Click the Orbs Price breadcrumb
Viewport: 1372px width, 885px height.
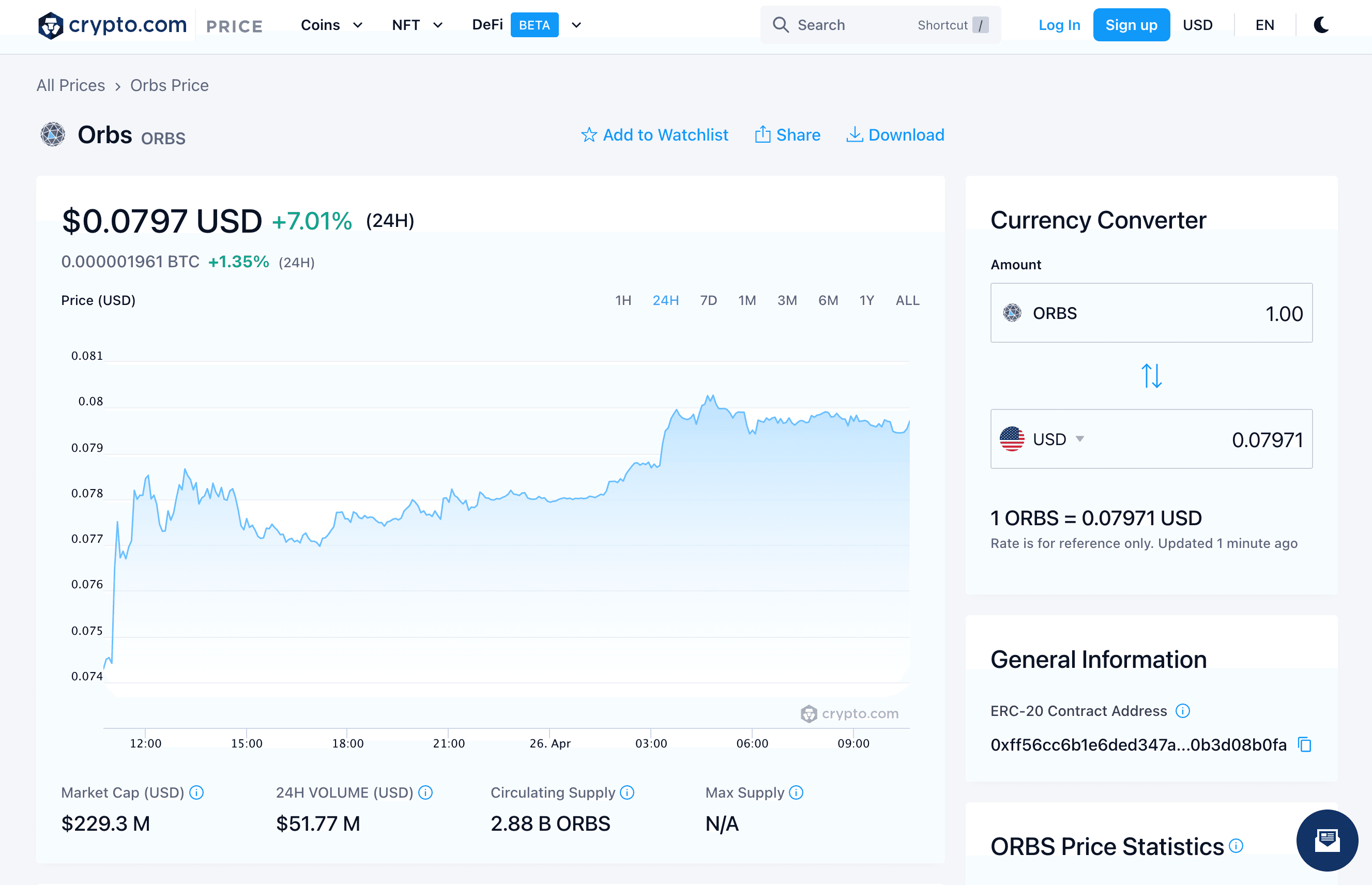170,86
